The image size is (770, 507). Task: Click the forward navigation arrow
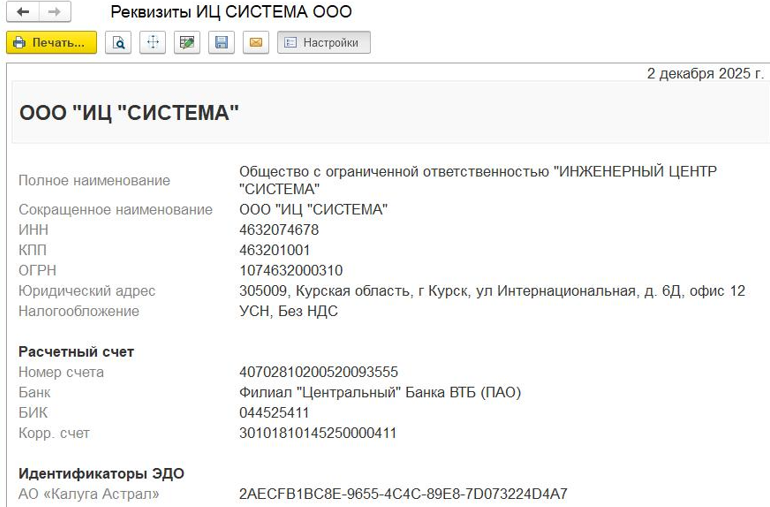pyautogui.click(x=54, y=12)
